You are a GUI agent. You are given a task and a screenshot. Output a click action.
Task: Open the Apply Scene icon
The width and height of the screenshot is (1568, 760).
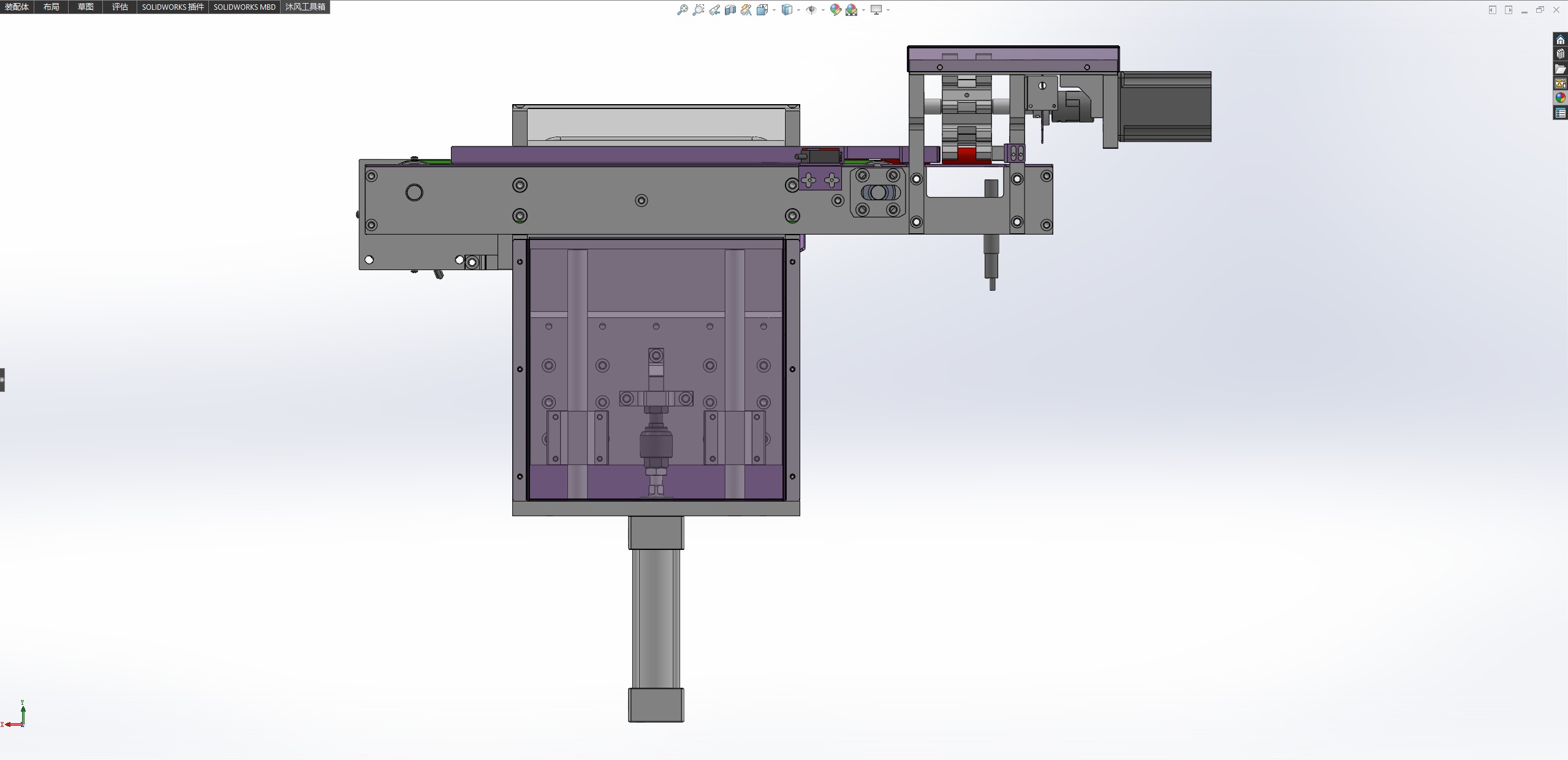pos(851,10)
